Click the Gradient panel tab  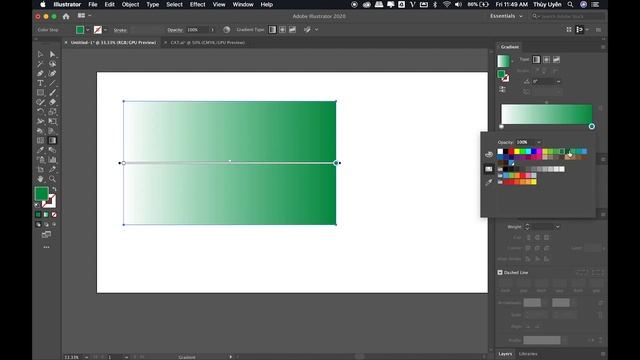[509, 47]
